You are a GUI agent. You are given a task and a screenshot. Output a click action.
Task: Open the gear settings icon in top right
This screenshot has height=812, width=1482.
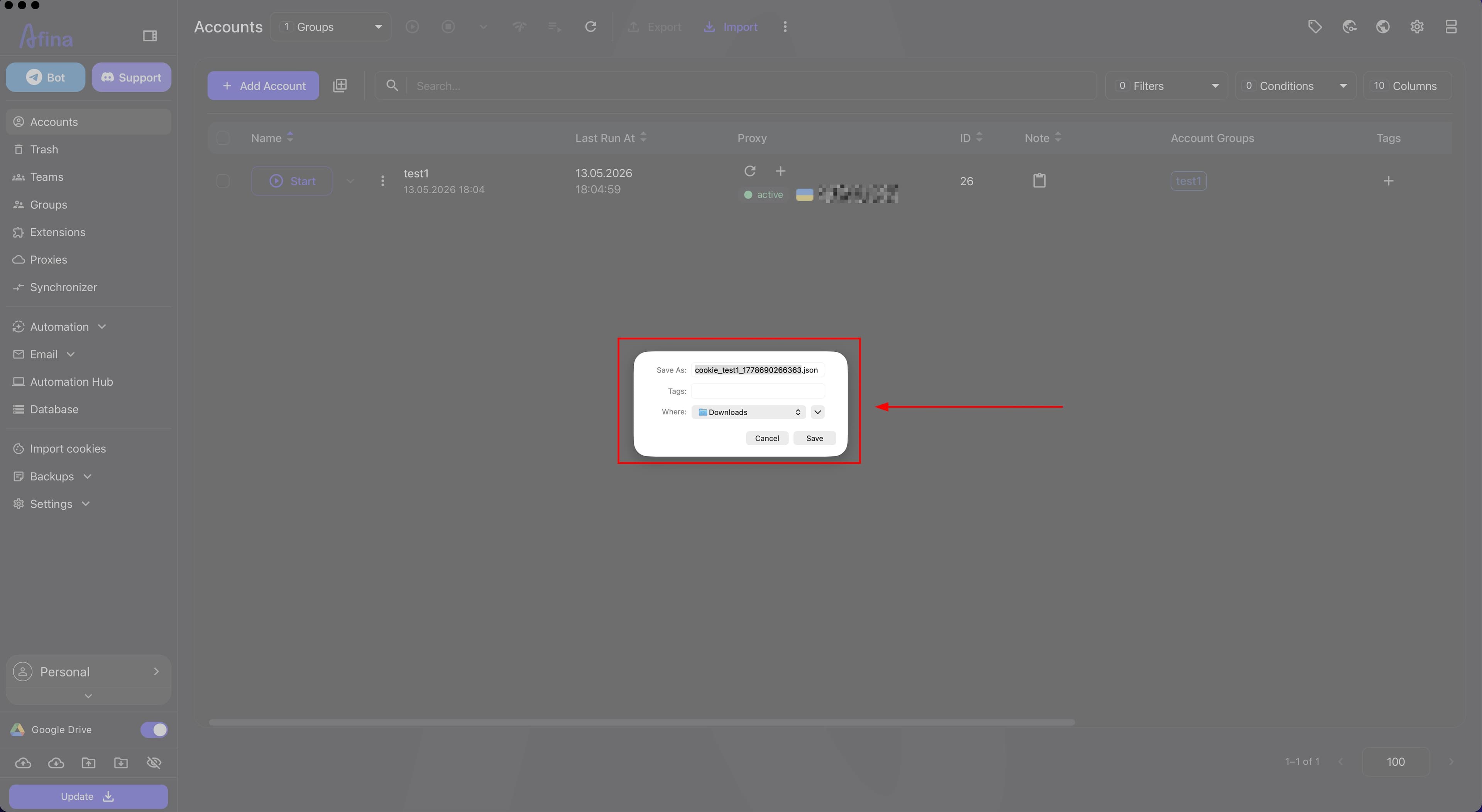(1417, 27)
